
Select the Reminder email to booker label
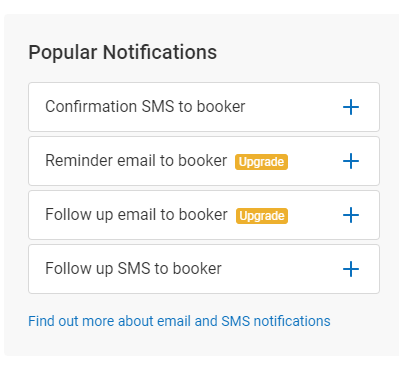point(136,161)
